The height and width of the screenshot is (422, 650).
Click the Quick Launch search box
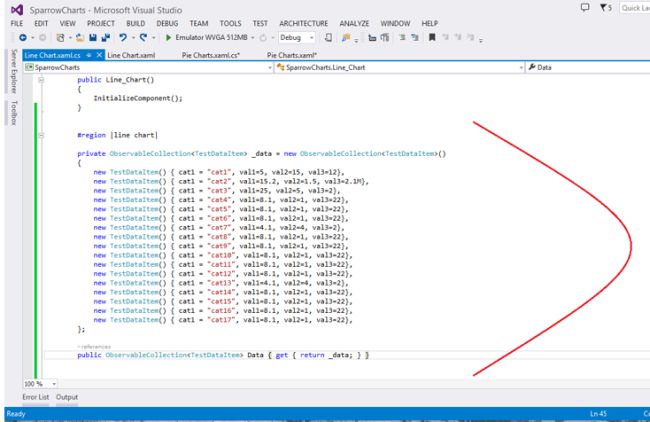point(635,7)
